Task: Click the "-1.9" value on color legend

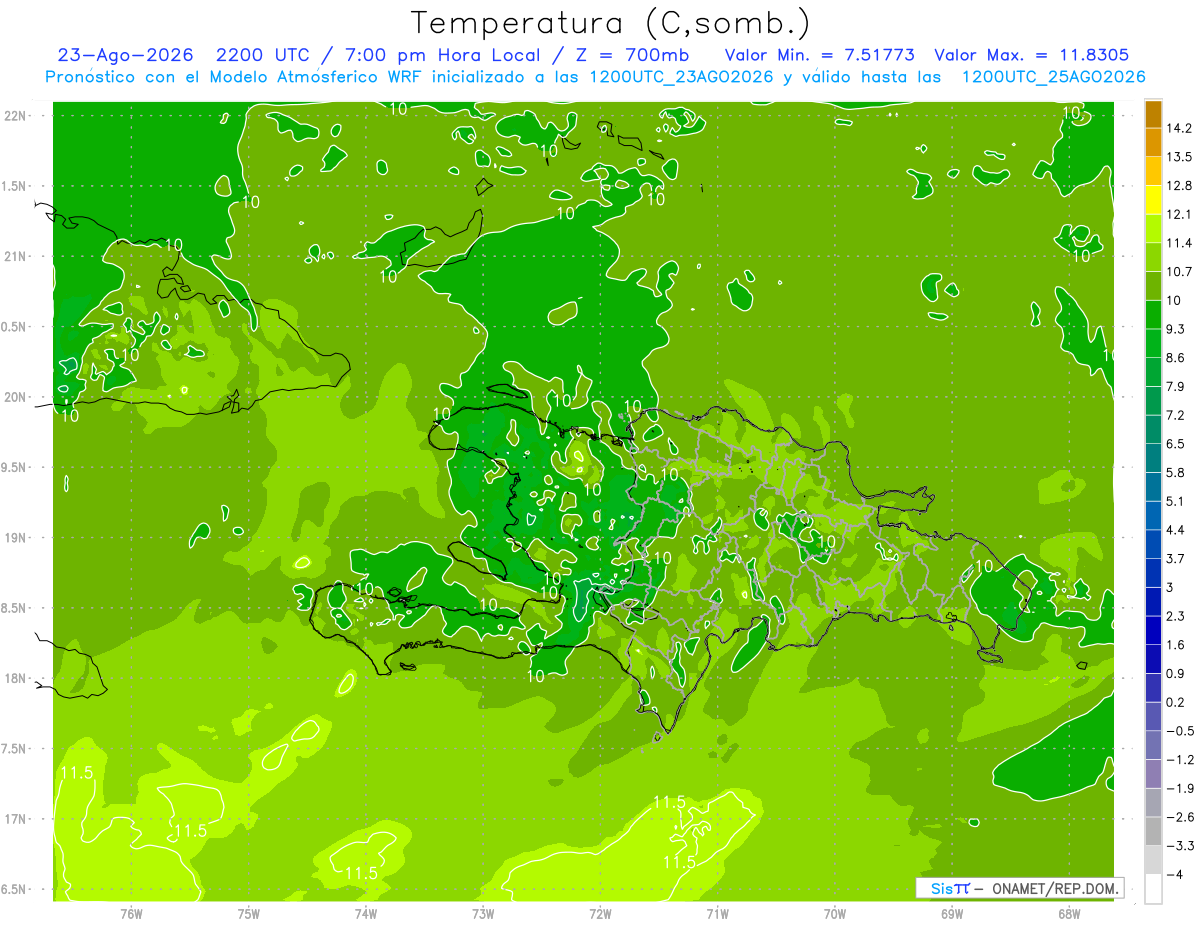Action: (1181, 789)
